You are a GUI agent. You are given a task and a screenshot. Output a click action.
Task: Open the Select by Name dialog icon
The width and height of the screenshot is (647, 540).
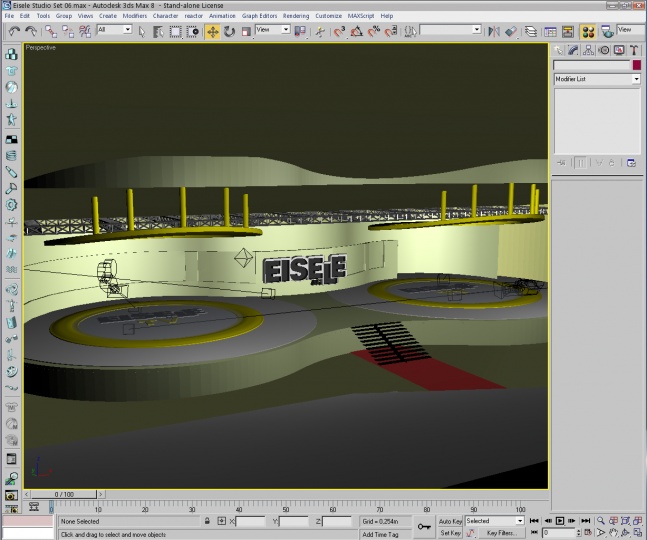coord(158,31)
